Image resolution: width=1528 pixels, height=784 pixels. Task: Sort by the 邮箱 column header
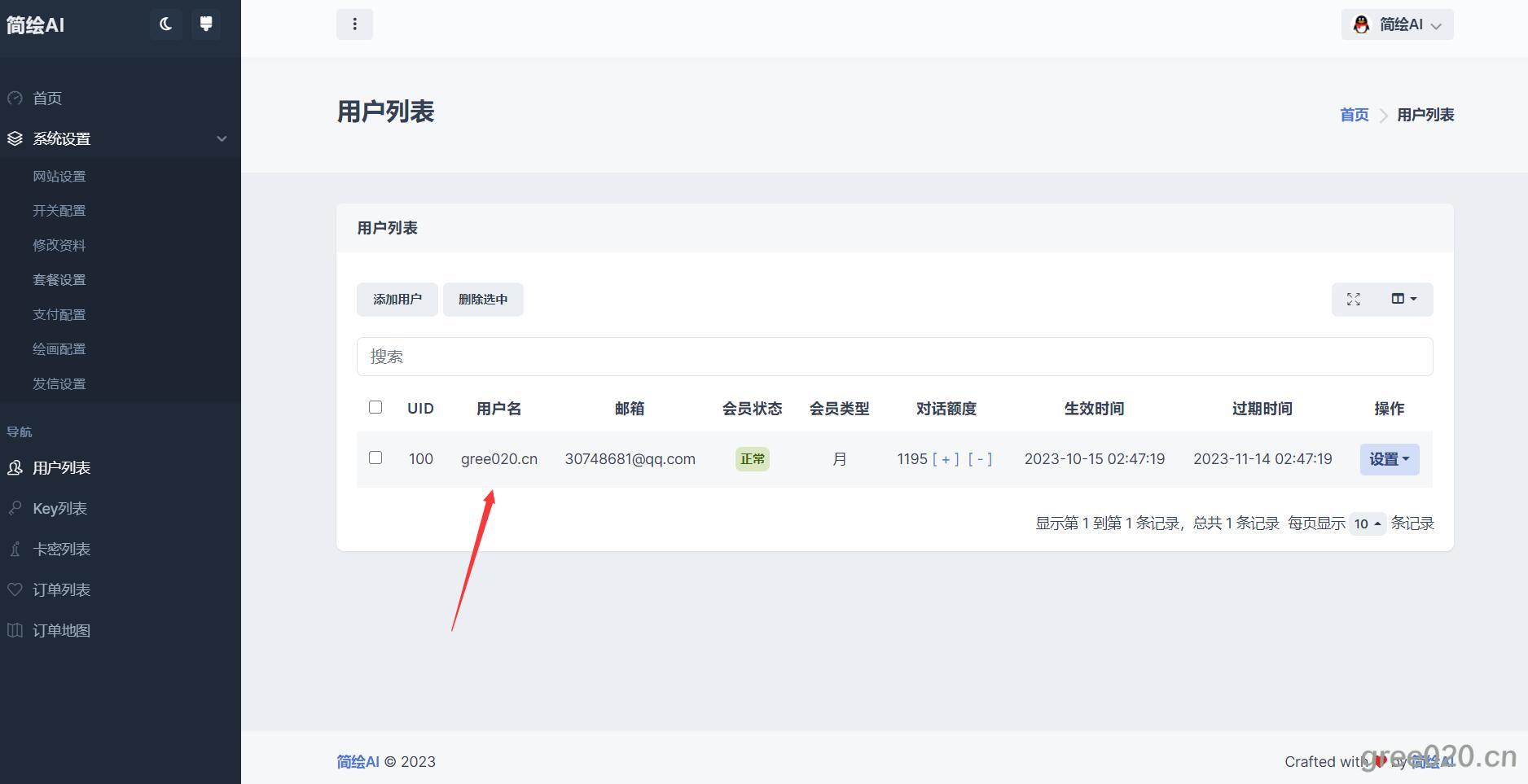tap(630, 409)
